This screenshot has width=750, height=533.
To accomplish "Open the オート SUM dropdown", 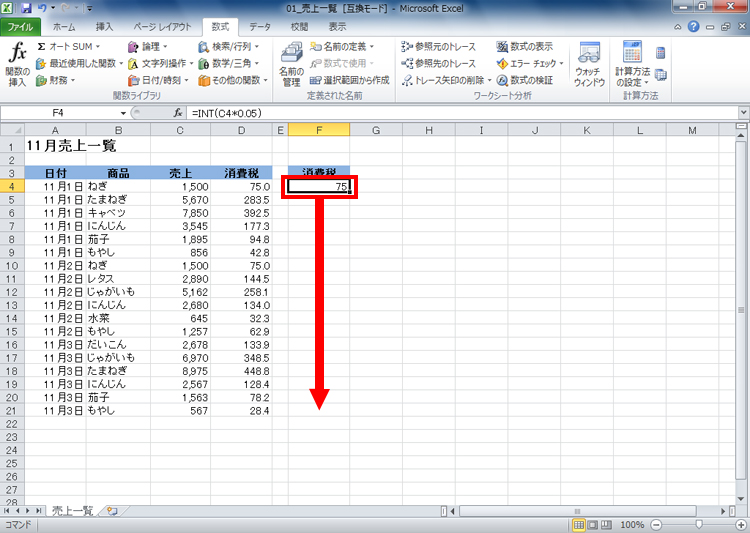I will (68, 46).
